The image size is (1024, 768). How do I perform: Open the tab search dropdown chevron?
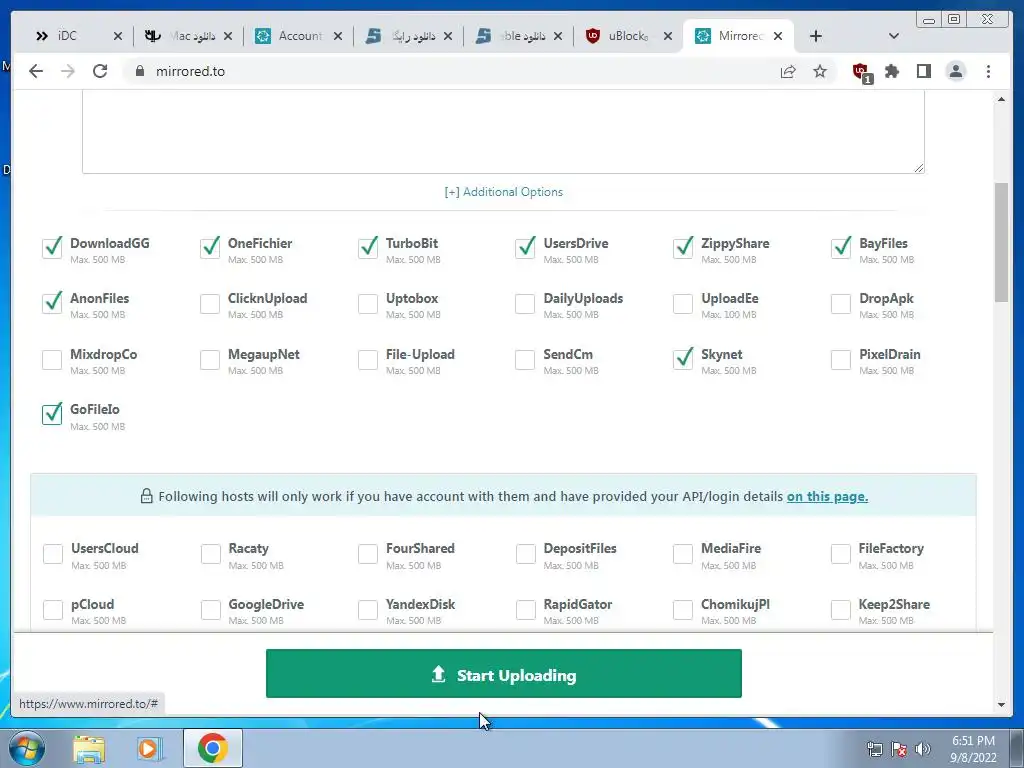point(894,36)
